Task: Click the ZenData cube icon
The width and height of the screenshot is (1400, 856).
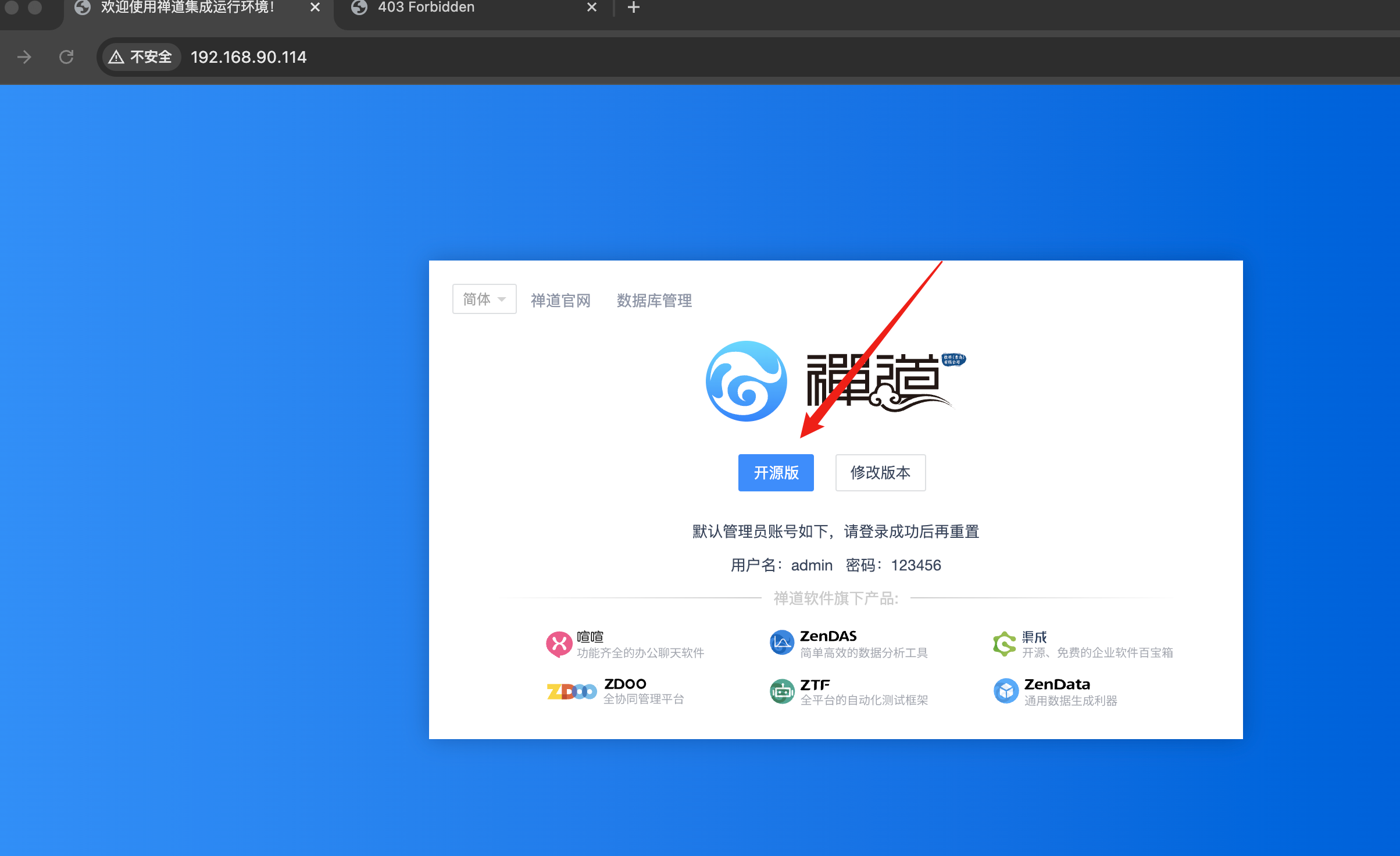Action: pos(1006,691)
